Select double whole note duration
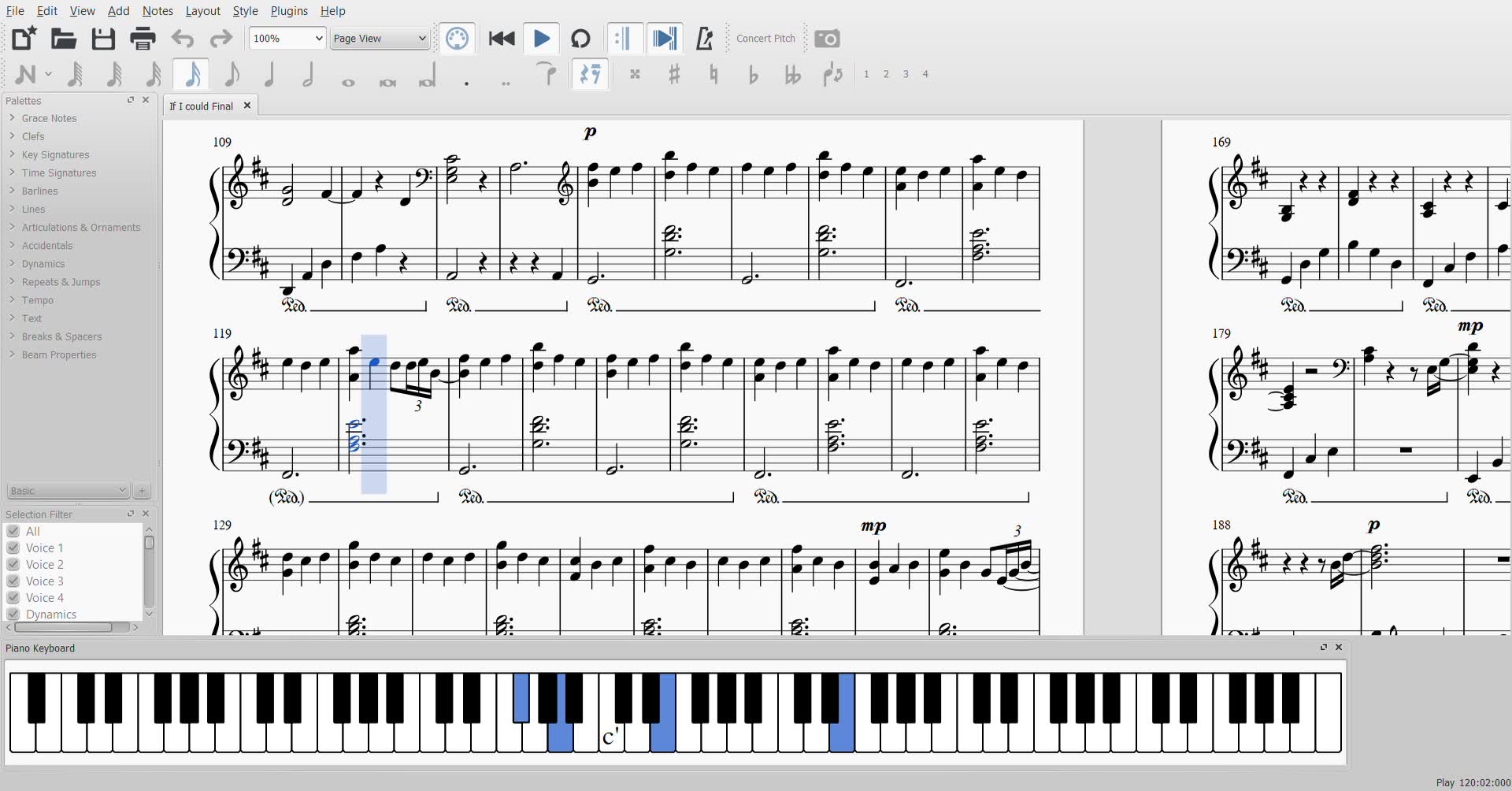 pyautogui.click(x=387, y=82)
